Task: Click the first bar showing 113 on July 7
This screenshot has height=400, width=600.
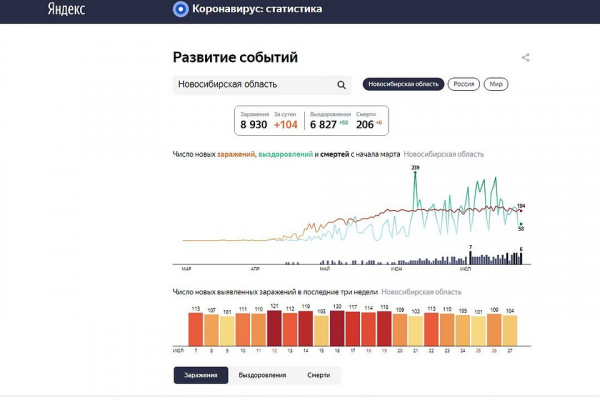Action: 196,329
